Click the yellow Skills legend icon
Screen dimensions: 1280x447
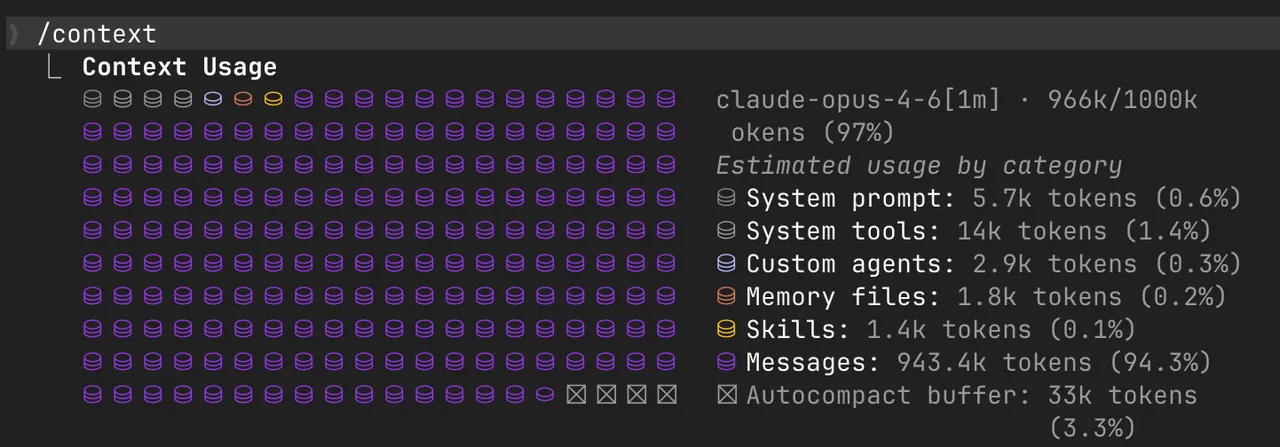pyautogui.click(x=726, y=330)
